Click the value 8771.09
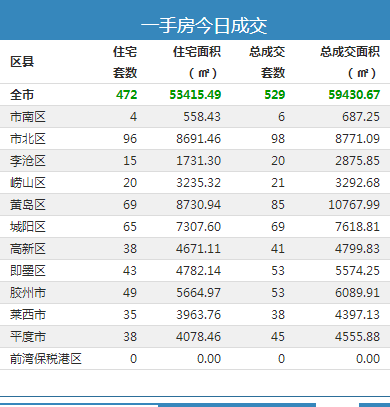 pos(358,139)
